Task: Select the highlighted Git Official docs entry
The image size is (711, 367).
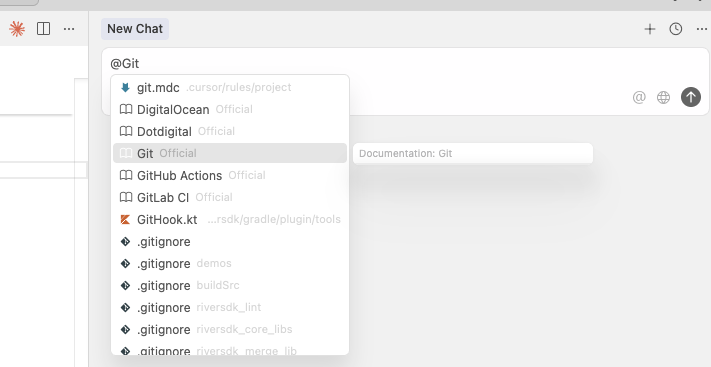Action: [x=230, y=153]
